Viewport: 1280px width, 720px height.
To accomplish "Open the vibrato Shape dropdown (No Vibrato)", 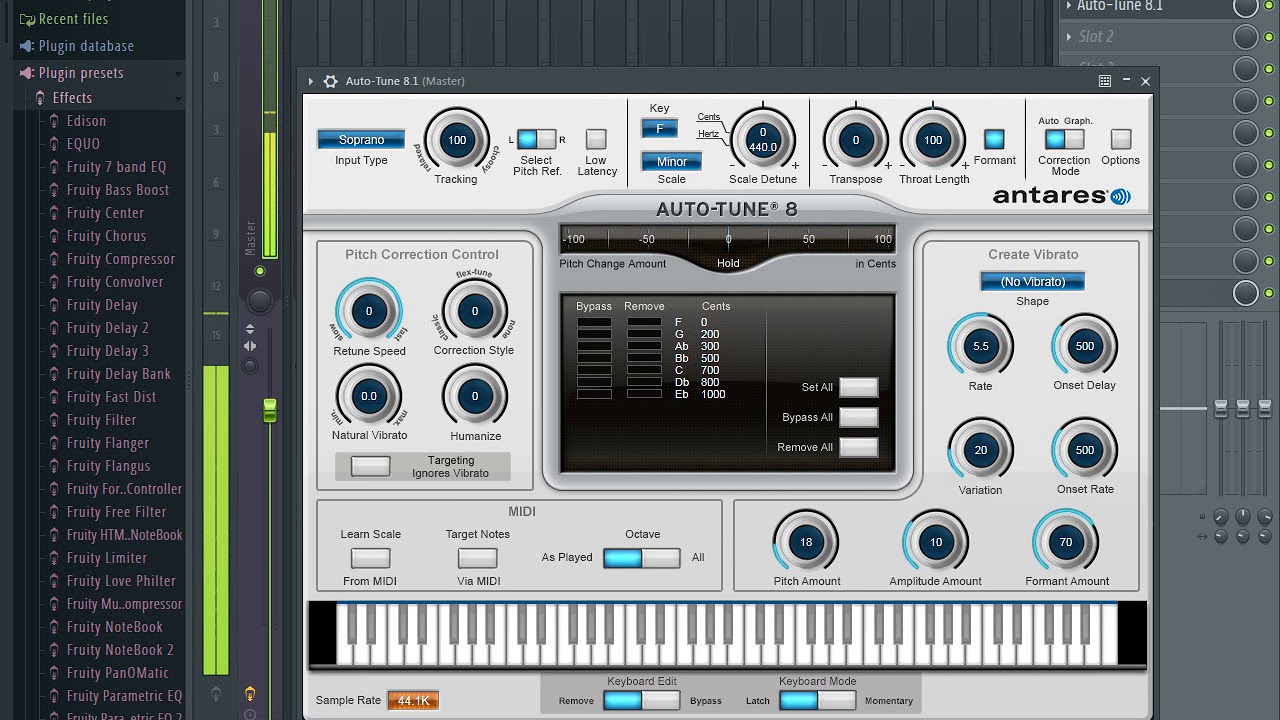I will (x=1032, y=282).
